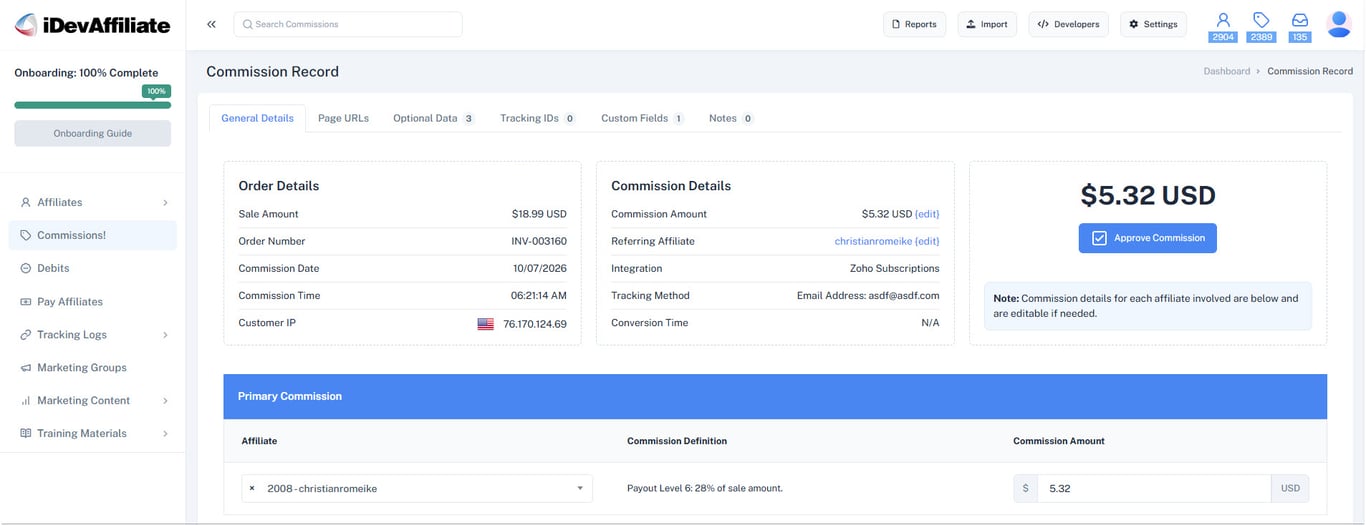This screenshot has height=525, width=1366.
Task: Click commission time 06:21:14 AM
Action: 539,296
